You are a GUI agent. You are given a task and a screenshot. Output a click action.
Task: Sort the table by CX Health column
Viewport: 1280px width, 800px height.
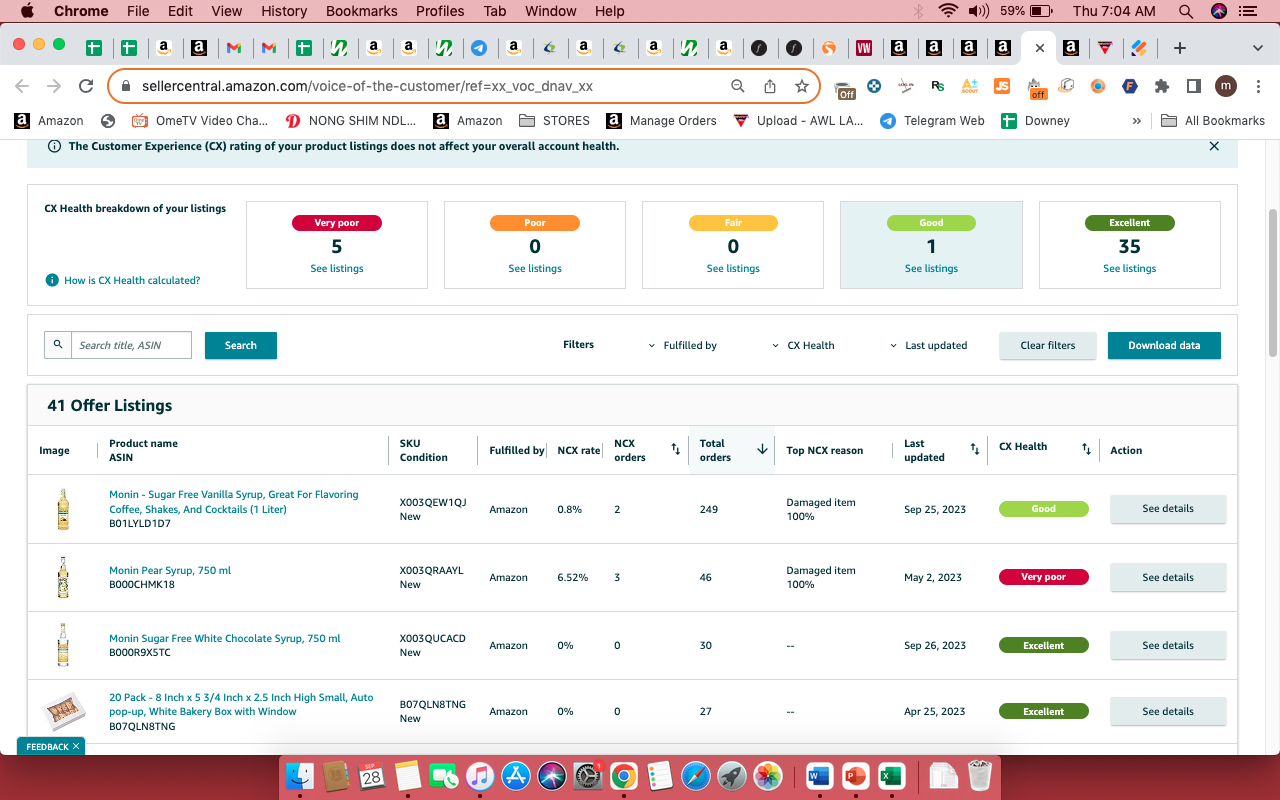[1086, 449]
